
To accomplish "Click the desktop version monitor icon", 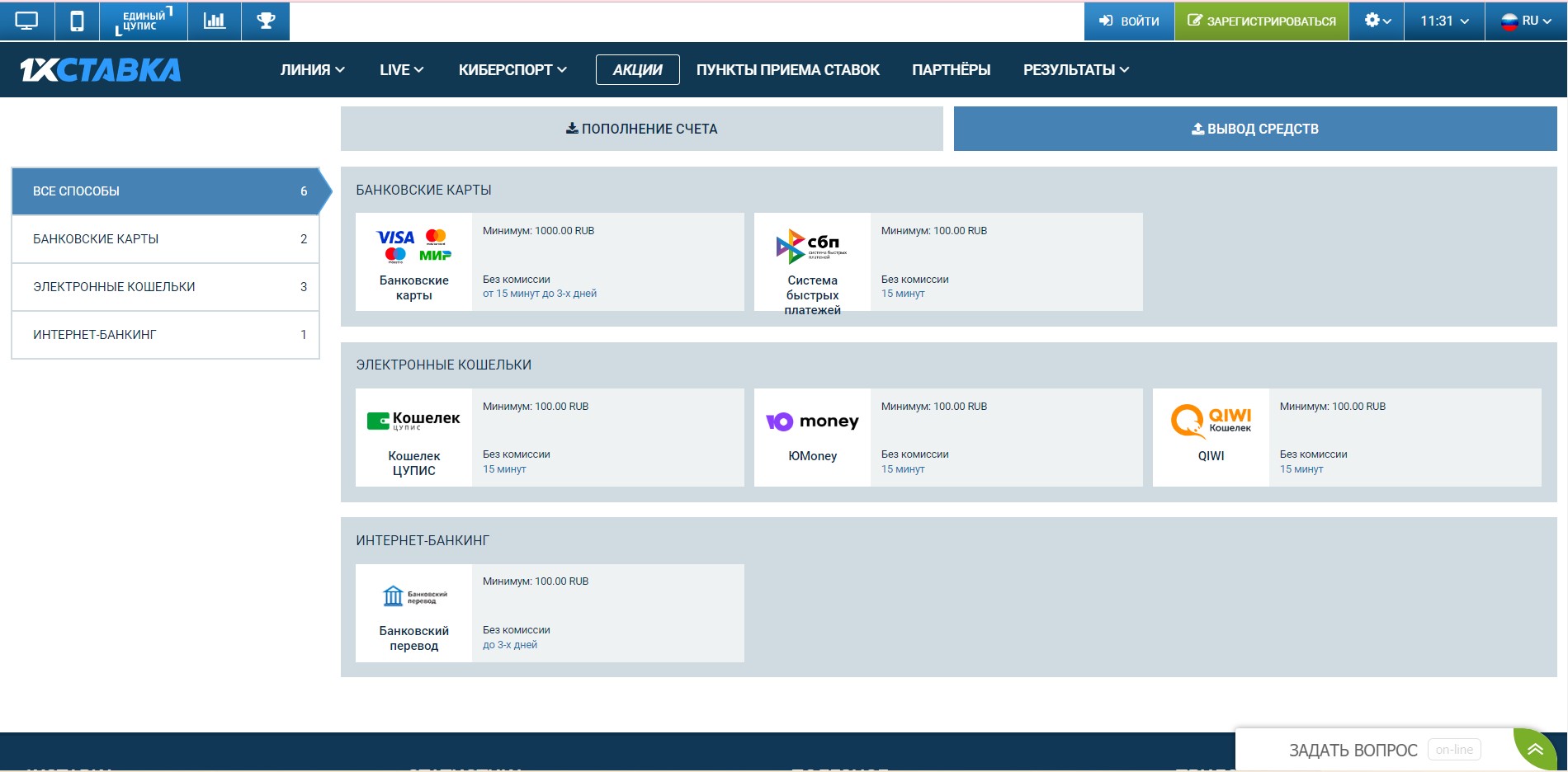I will coord(26,21).
